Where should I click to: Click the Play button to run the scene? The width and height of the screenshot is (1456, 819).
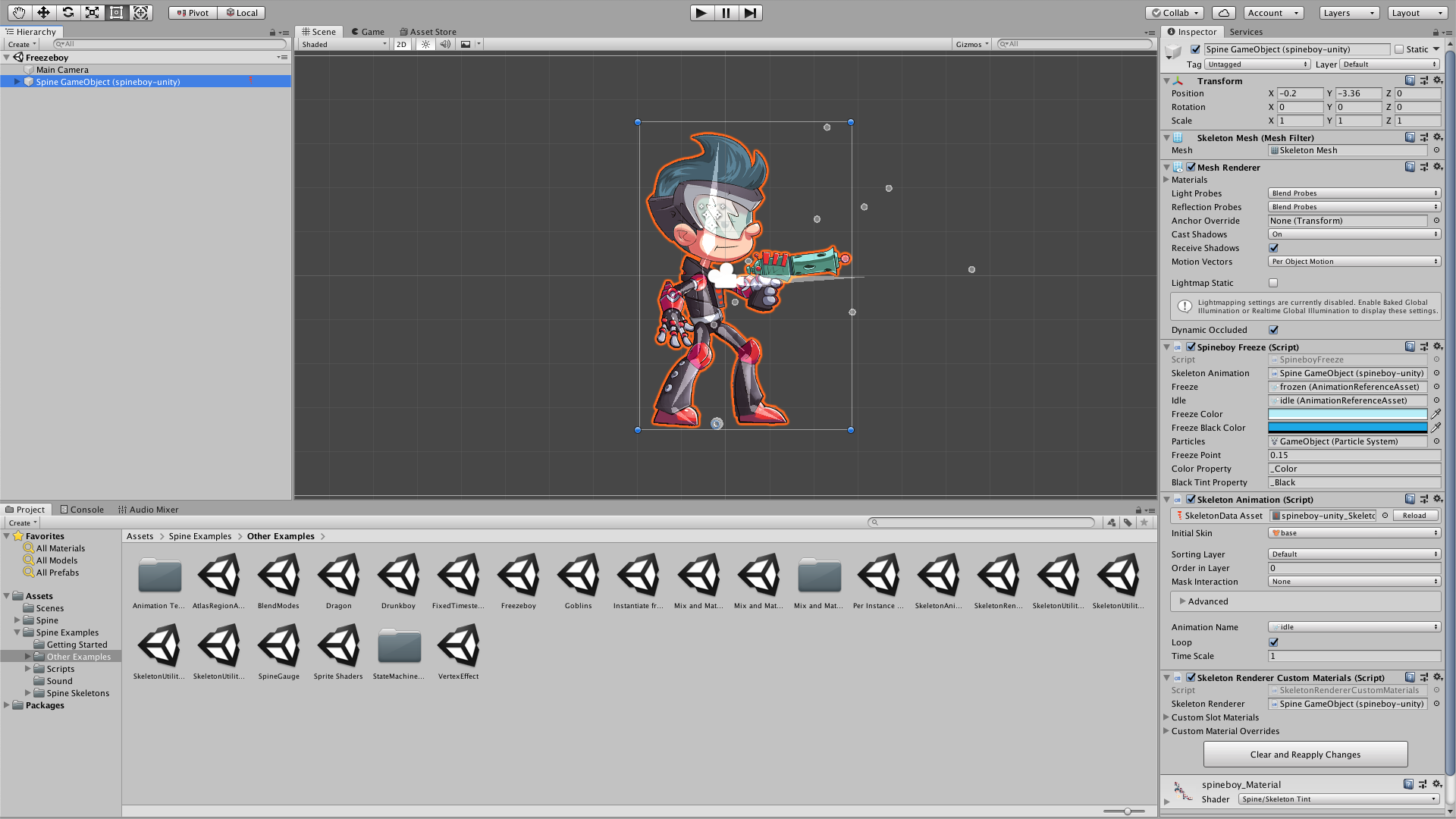point(701,12)
